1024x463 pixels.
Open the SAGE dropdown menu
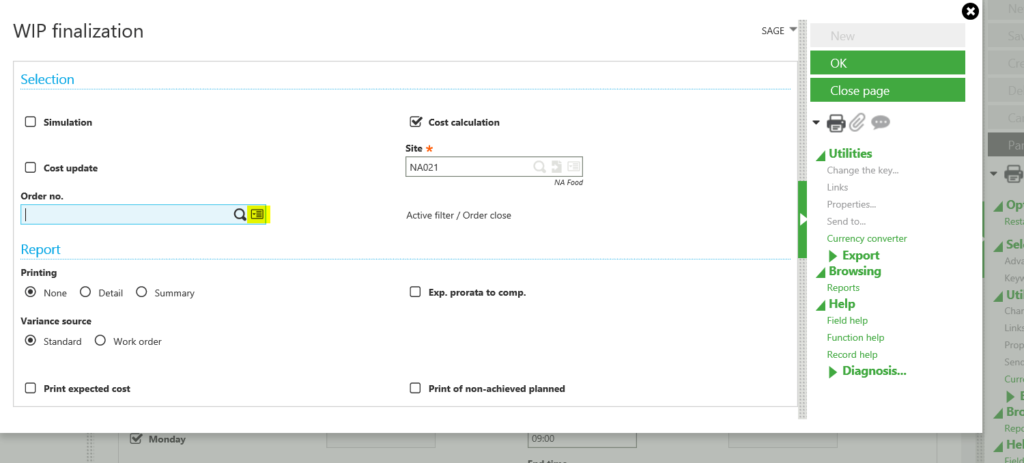click(777, 31)
